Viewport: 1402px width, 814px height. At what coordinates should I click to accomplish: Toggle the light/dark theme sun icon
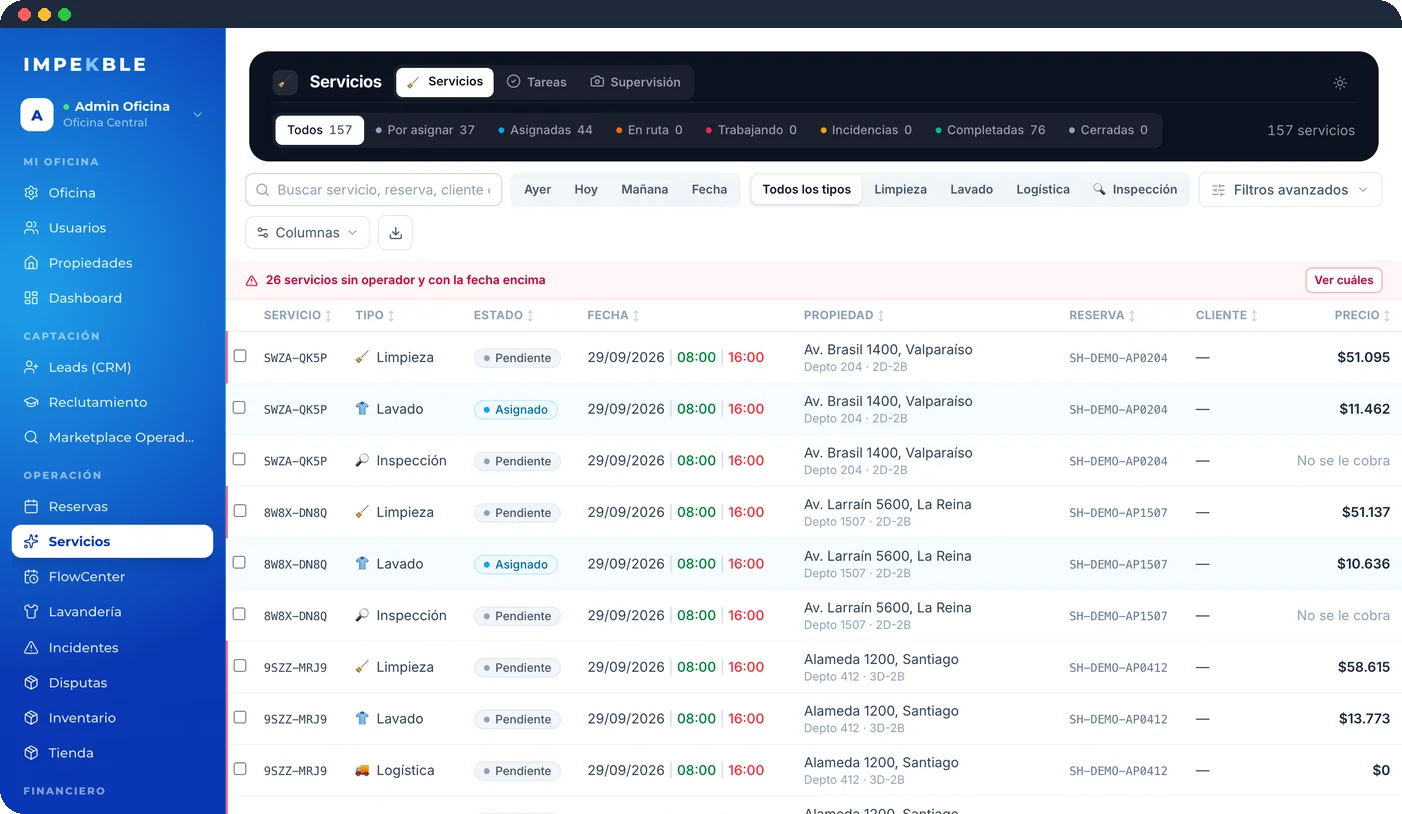coord(1340,83)
